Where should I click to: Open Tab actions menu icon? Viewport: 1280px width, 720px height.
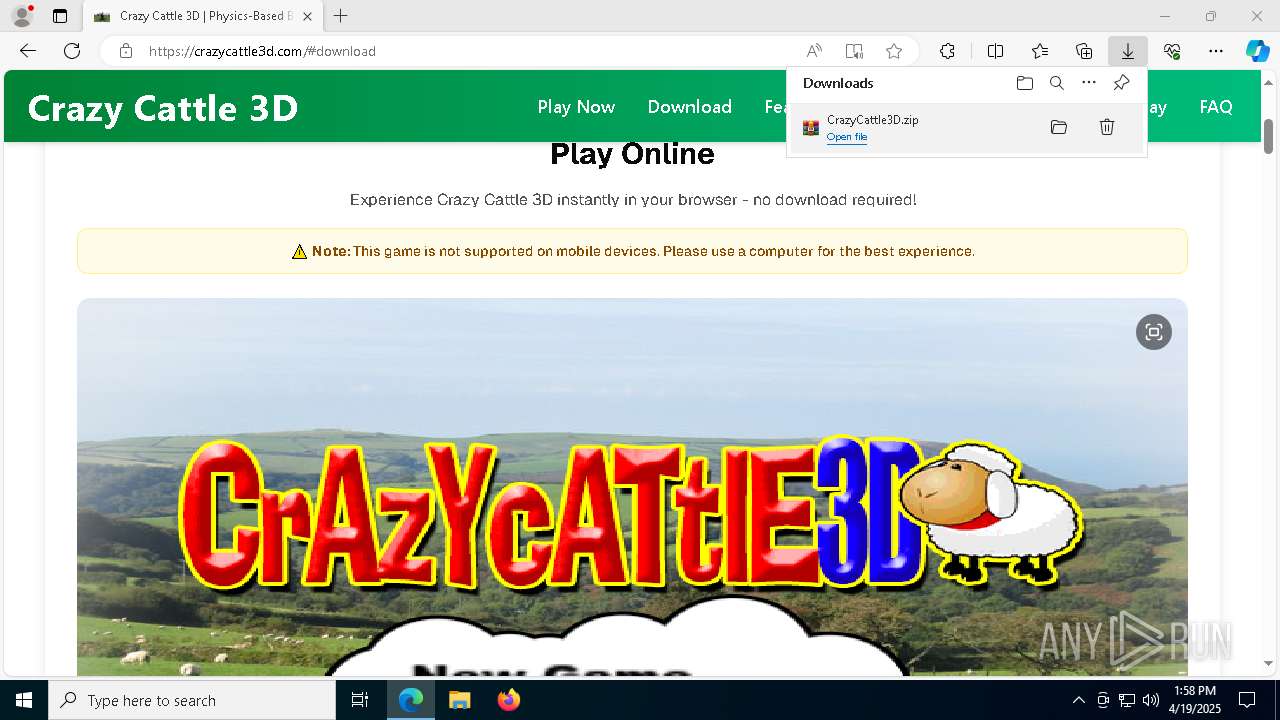60,16
